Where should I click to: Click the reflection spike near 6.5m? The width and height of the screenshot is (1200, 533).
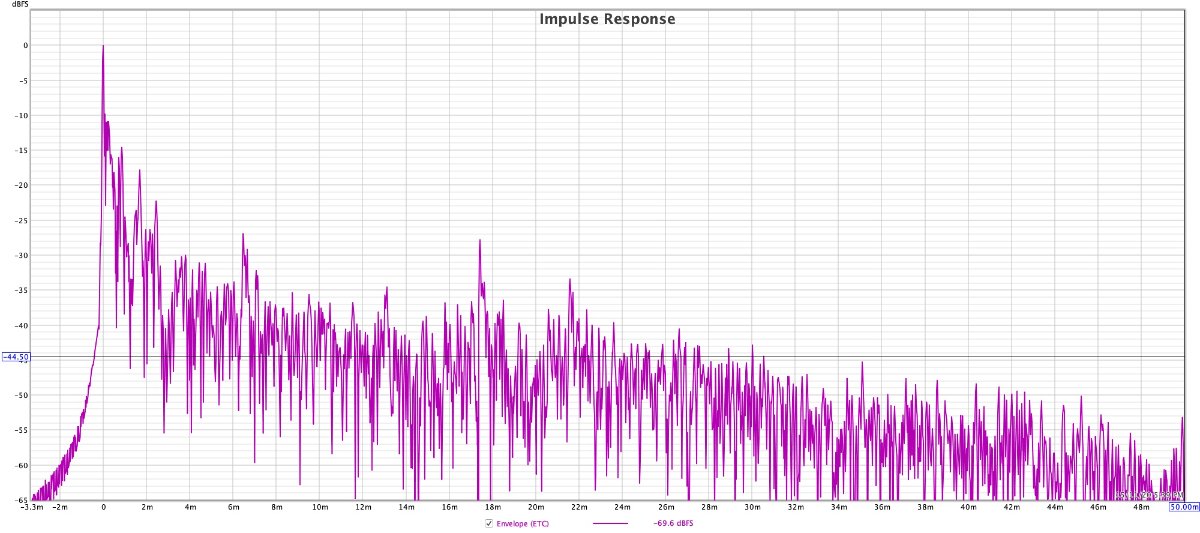[243, 236]
